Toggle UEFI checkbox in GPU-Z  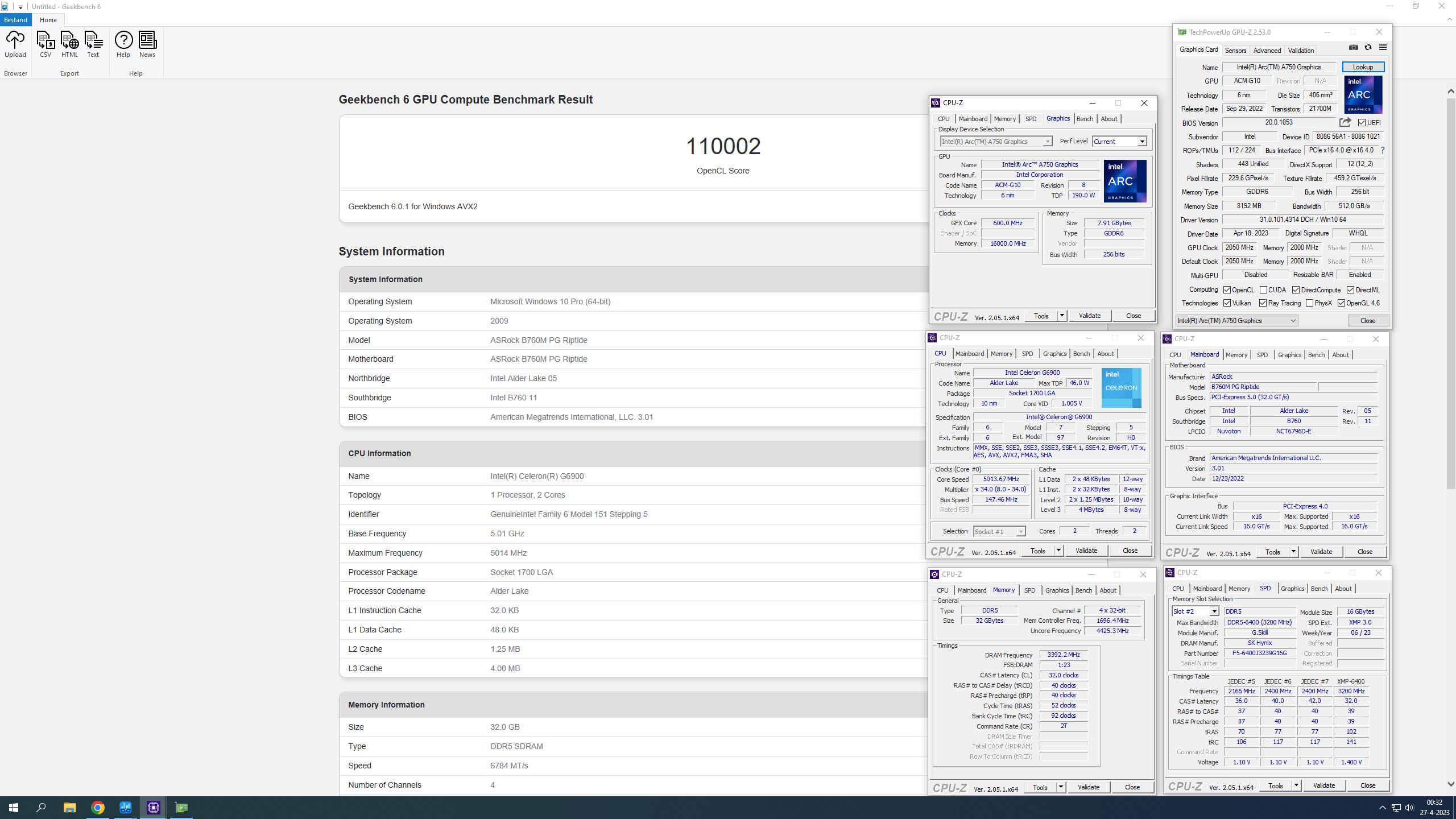(x=1362, y=122)
